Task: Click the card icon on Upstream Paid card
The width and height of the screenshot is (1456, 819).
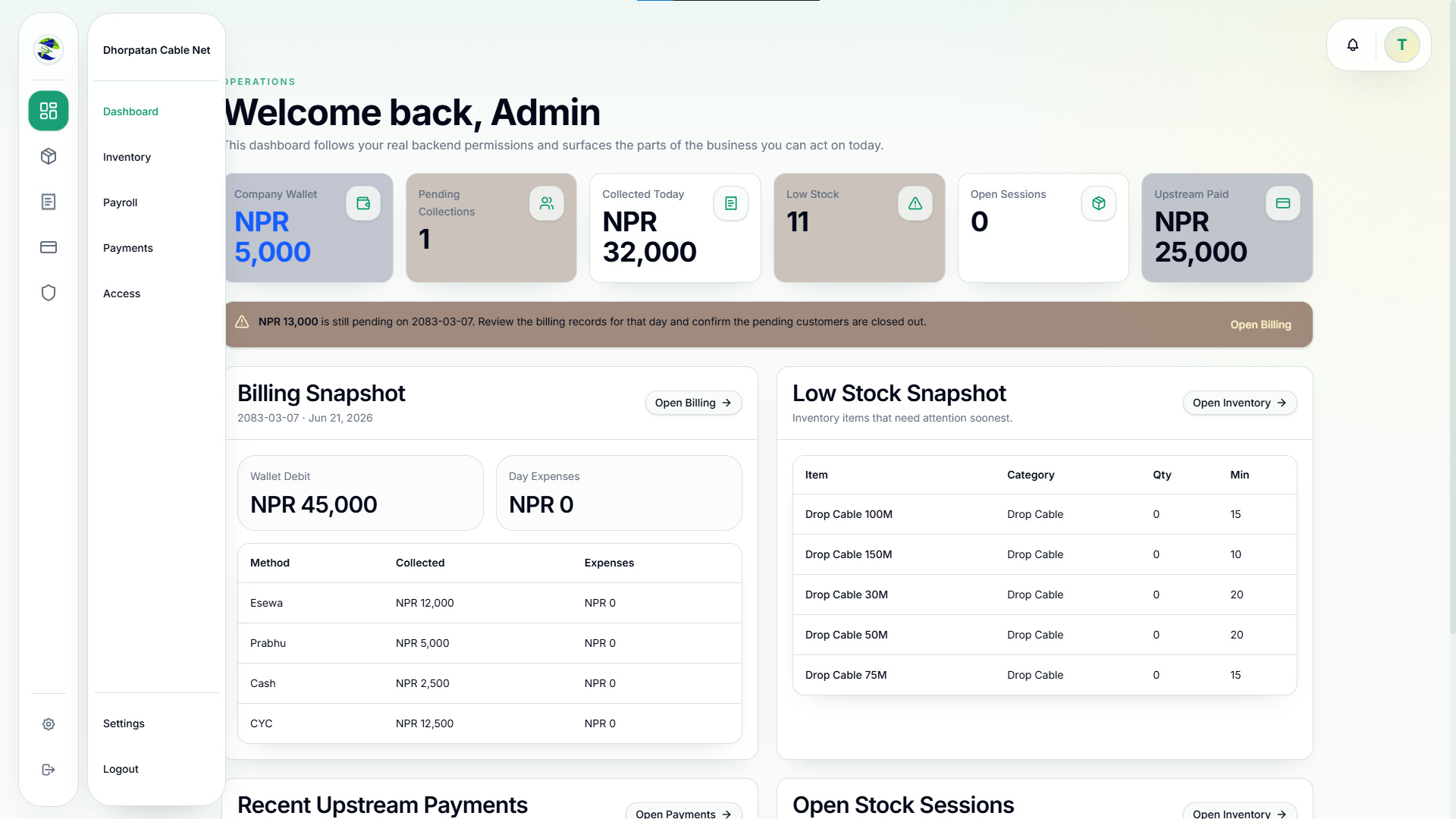Action: click(x=1283, y=203)
